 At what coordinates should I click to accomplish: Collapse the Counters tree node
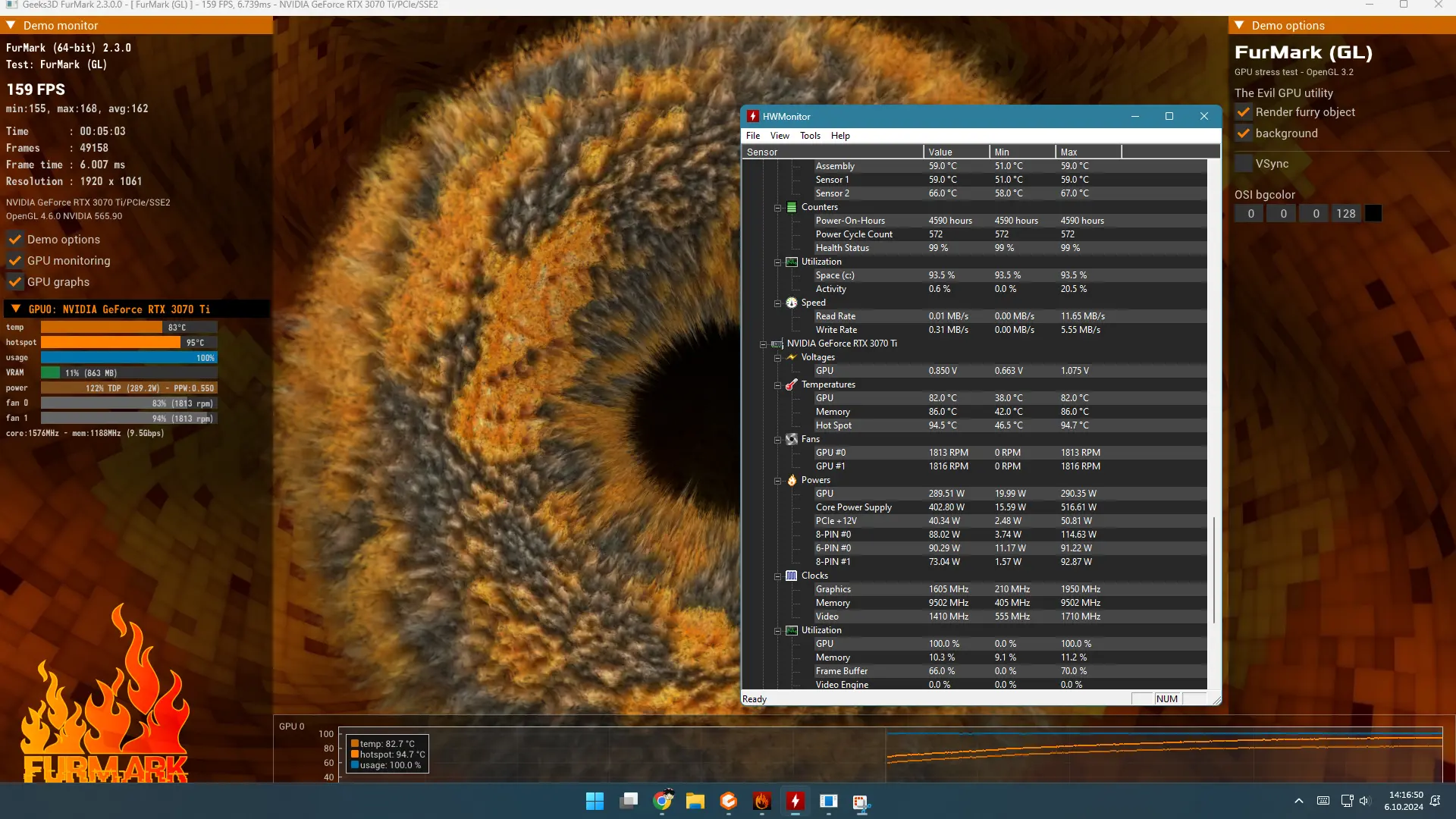(x=777, y=207)
